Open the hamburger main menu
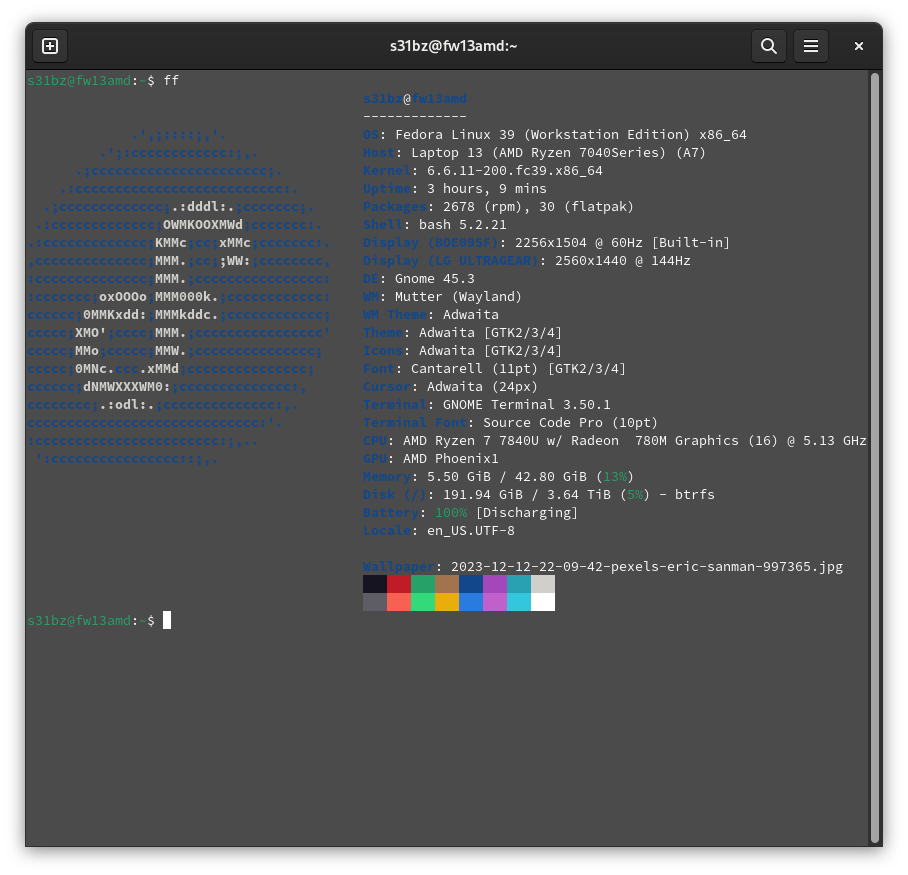 (811, 46)
